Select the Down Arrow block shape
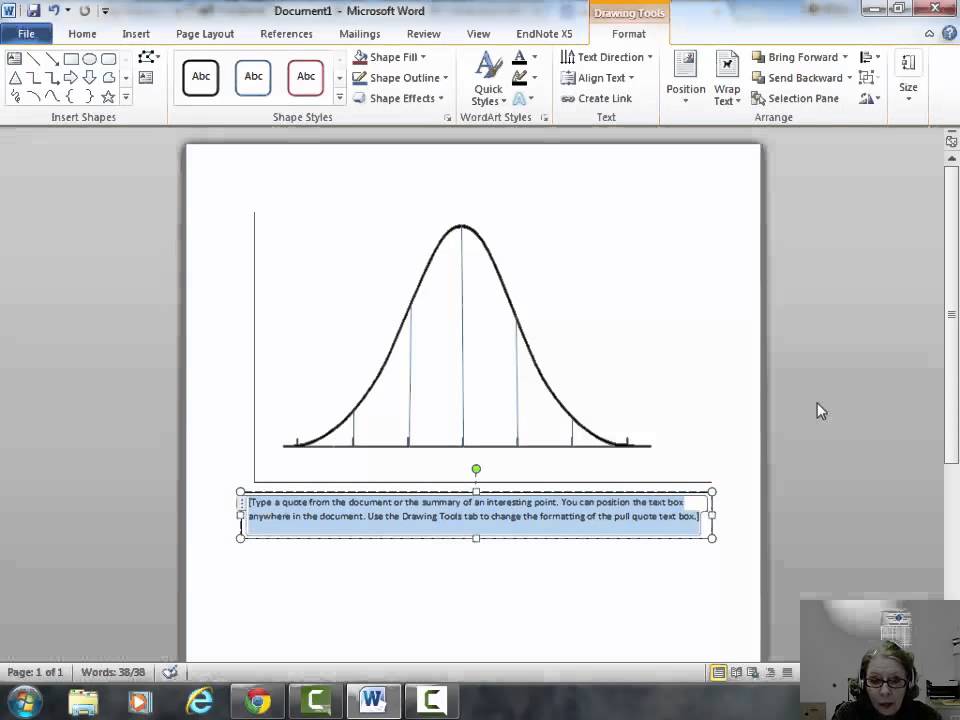 tap(89, 78)
